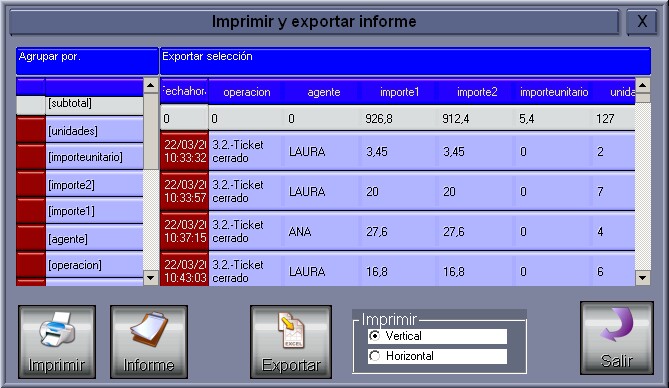Toggle the red marker beside [importe1]
The height and width of the screenshot is (388, 669).
[x=31, y=211]
